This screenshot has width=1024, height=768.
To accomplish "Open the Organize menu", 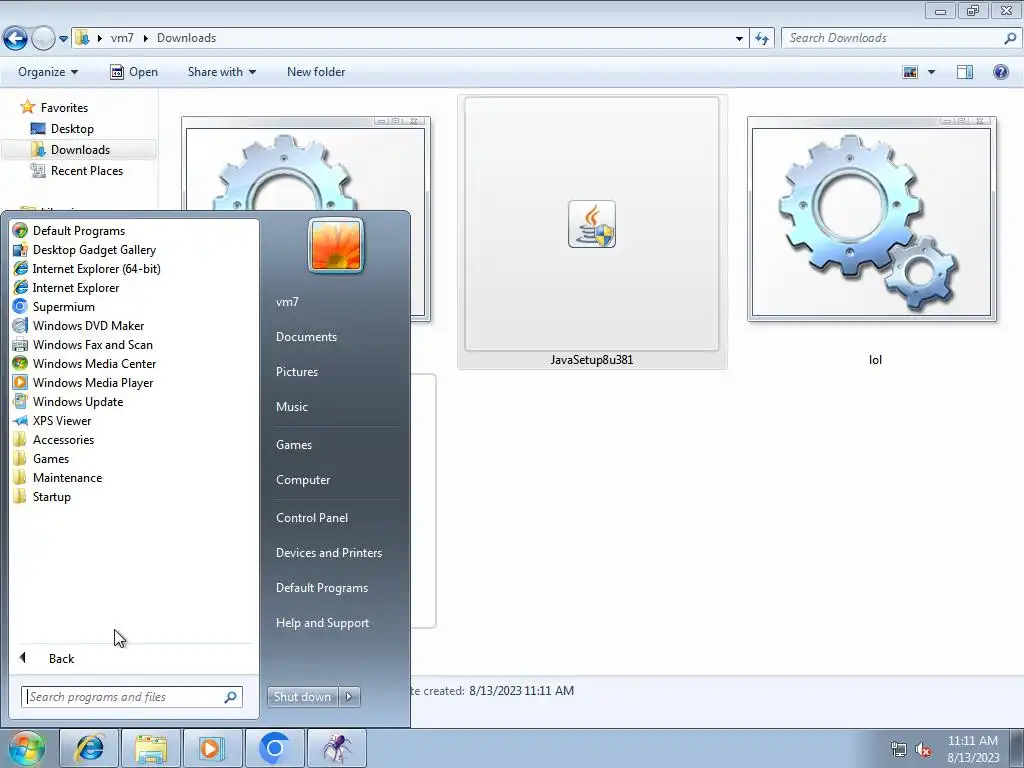I will (x=48, y=72).
